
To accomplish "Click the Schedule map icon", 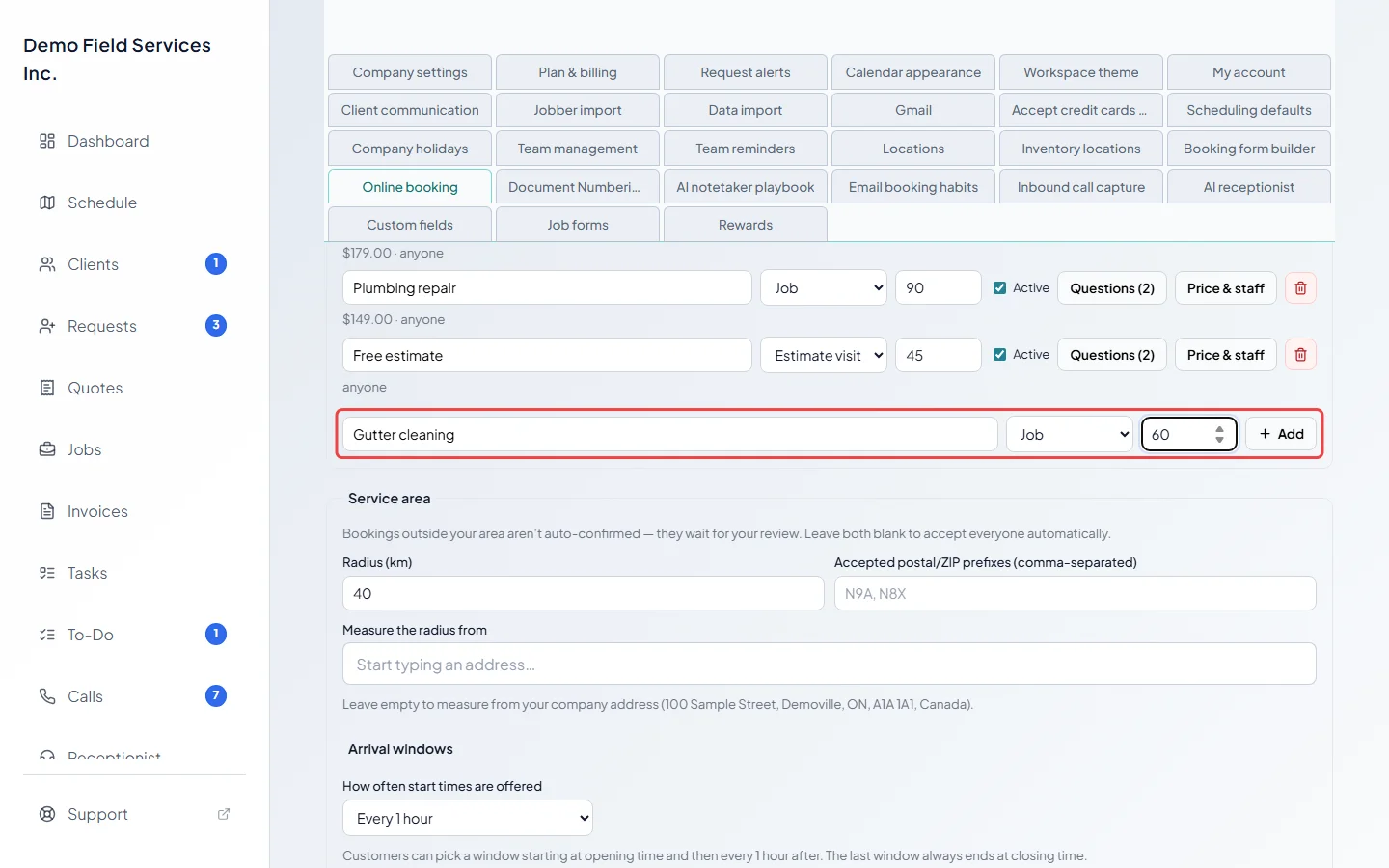I will (x=47, y=203).
